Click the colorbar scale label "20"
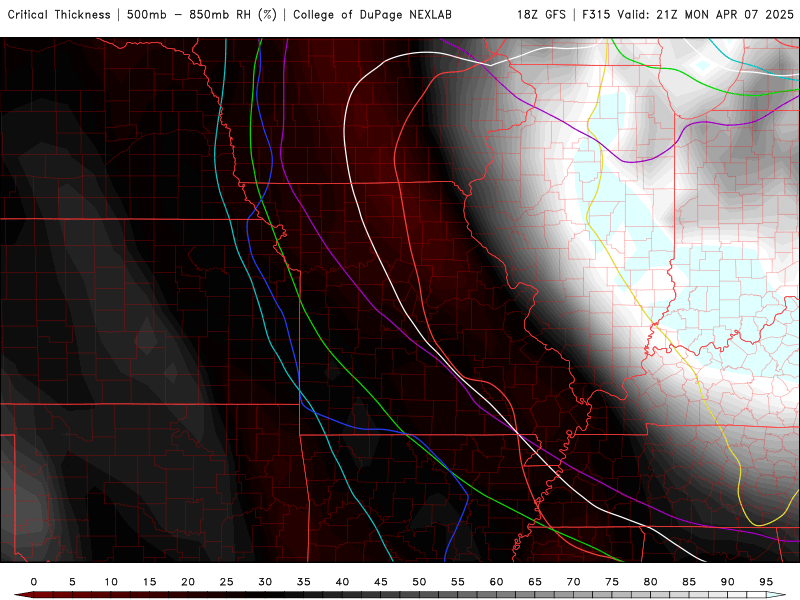This screenshot has height=600, width=800. [188, 582]
